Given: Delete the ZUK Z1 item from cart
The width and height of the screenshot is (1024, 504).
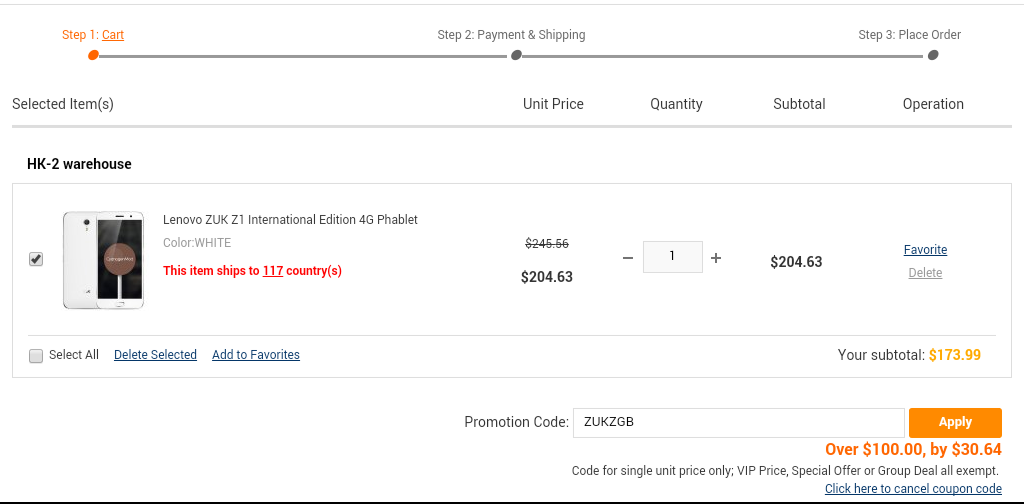Looking at the screenshot, I should (925, 272).
